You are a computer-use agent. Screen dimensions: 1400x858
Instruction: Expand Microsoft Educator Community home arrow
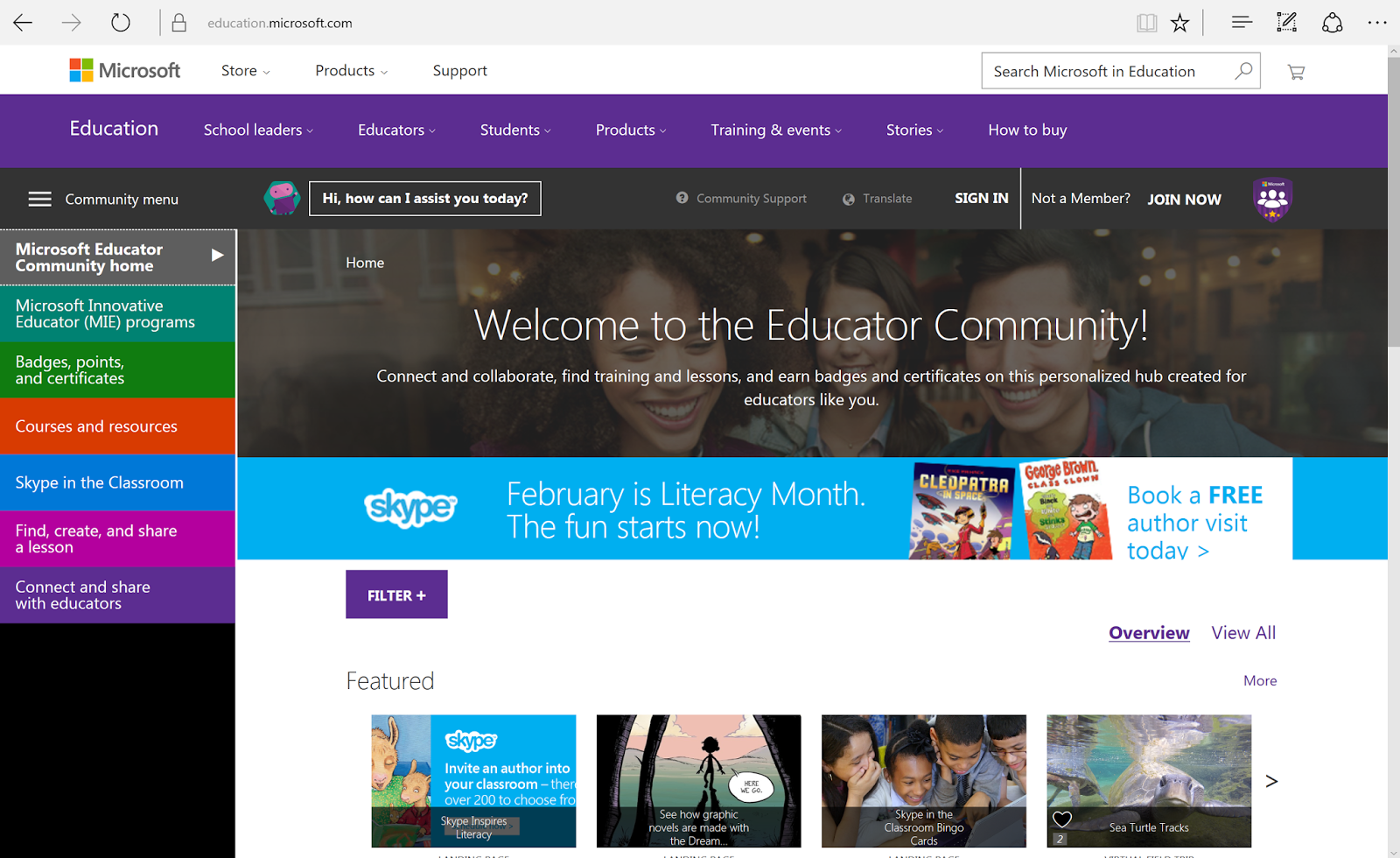point(217,255)
